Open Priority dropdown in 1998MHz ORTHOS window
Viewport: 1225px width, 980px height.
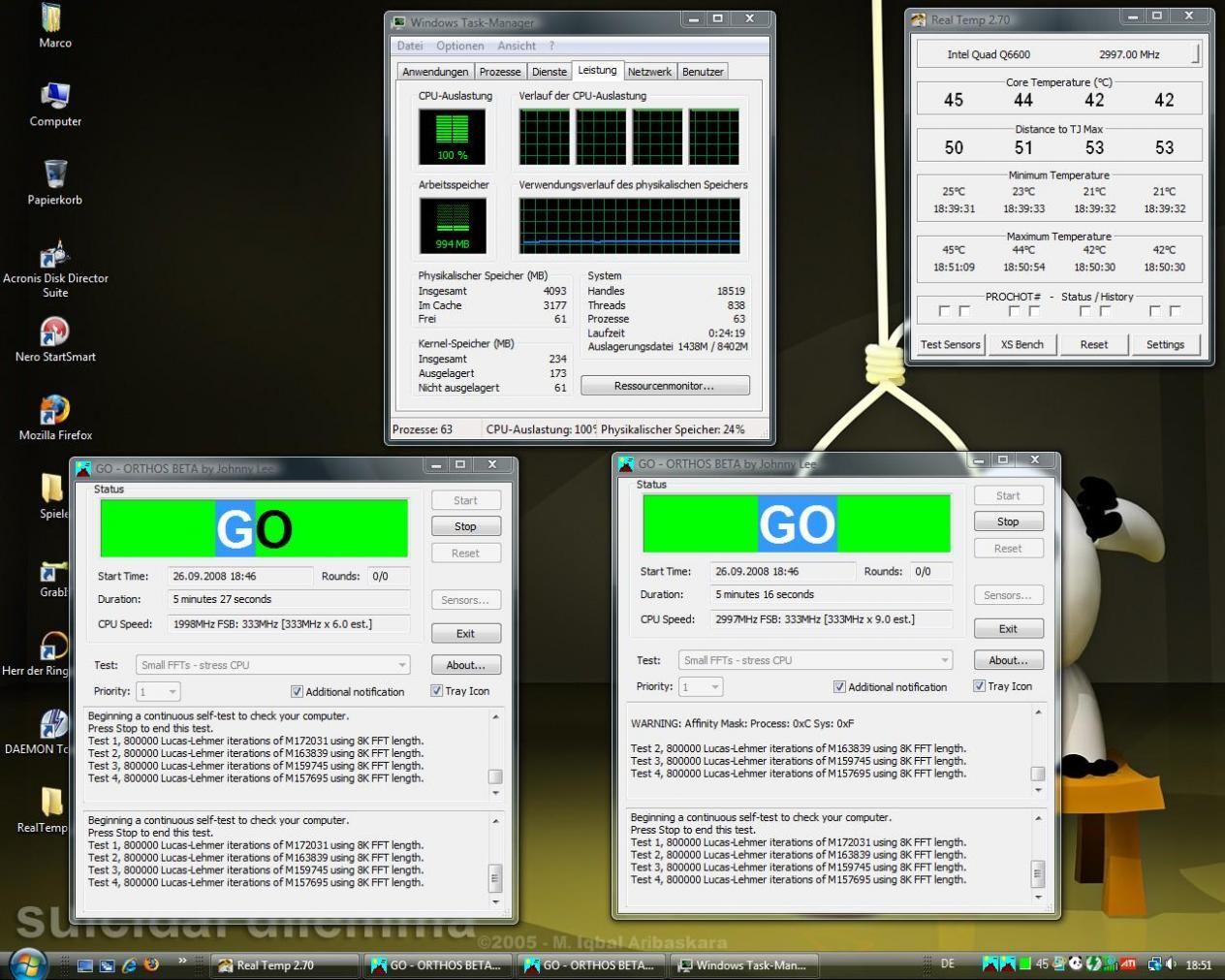point(158,691)
